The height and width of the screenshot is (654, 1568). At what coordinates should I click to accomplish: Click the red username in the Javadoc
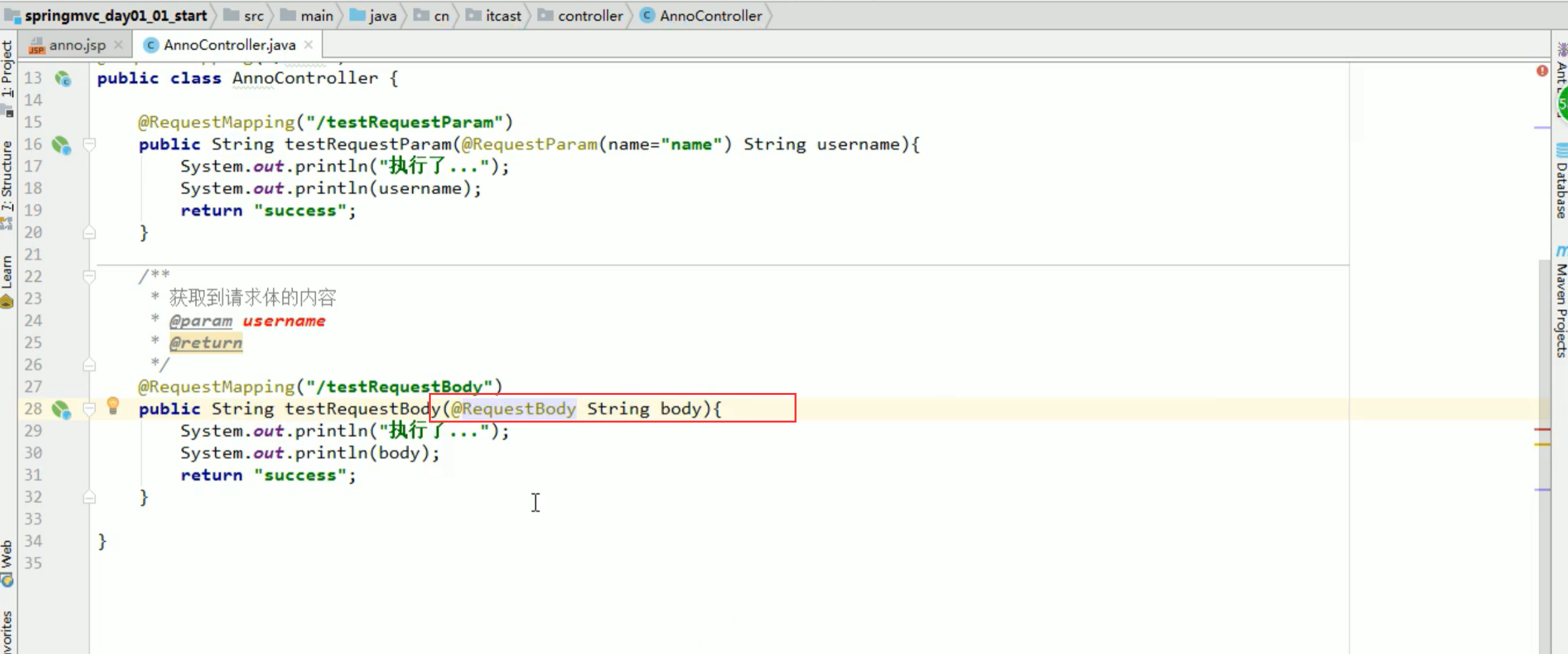click(284, 321)
